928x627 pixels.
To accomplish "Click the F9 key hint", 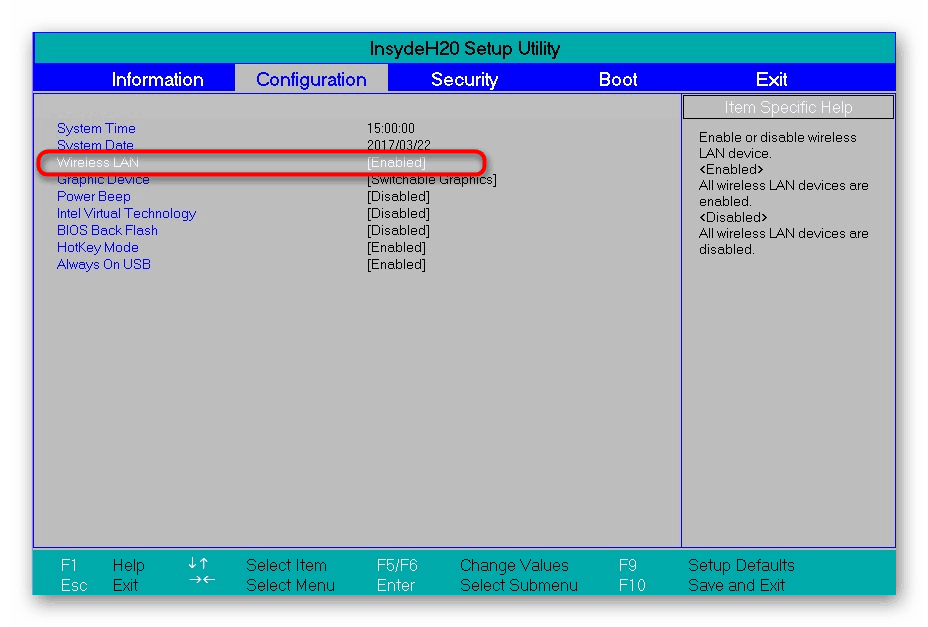I will tap(628, 565).
